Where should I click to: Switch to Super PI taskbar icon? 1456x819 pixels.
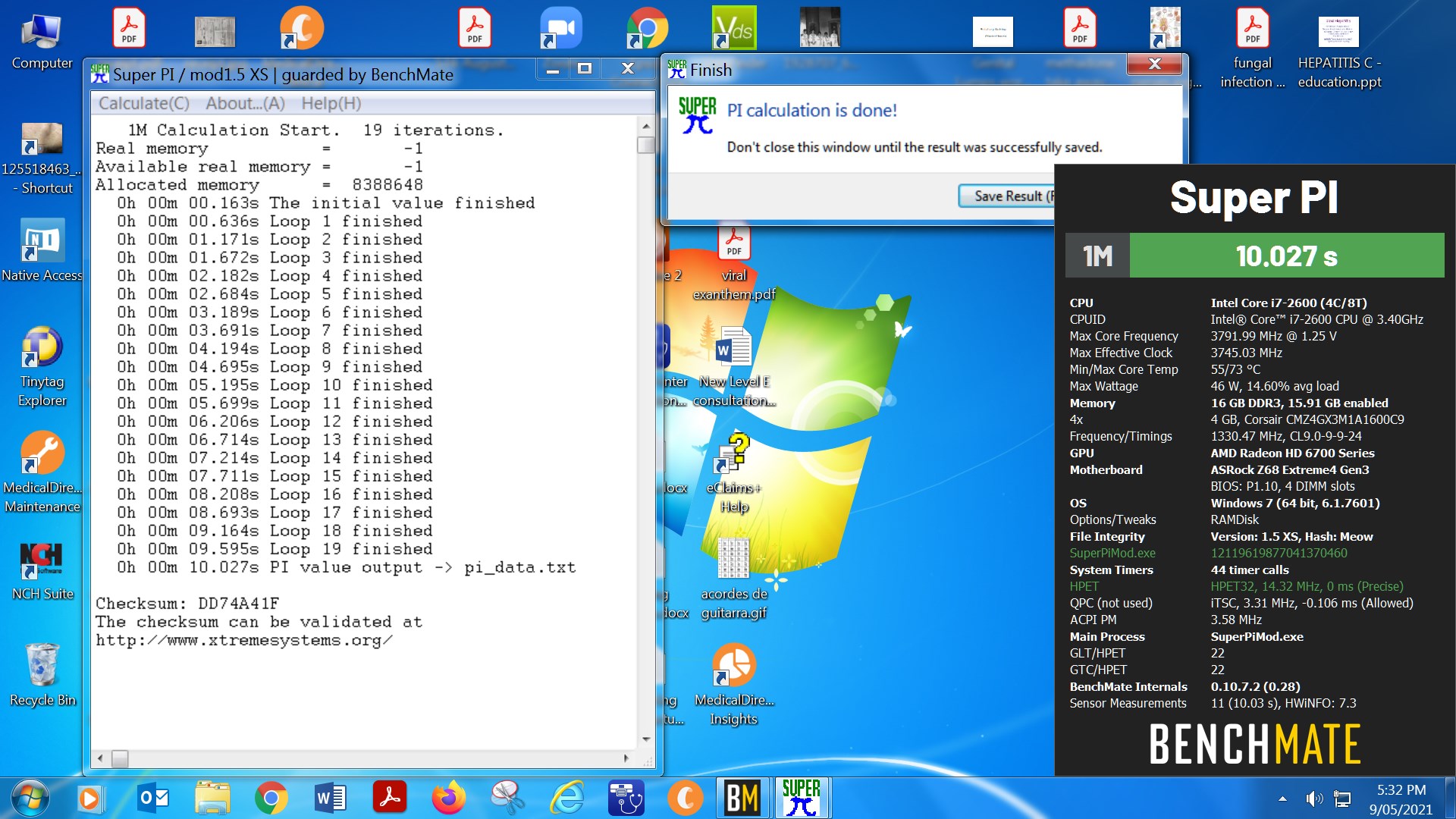(802, 798)
